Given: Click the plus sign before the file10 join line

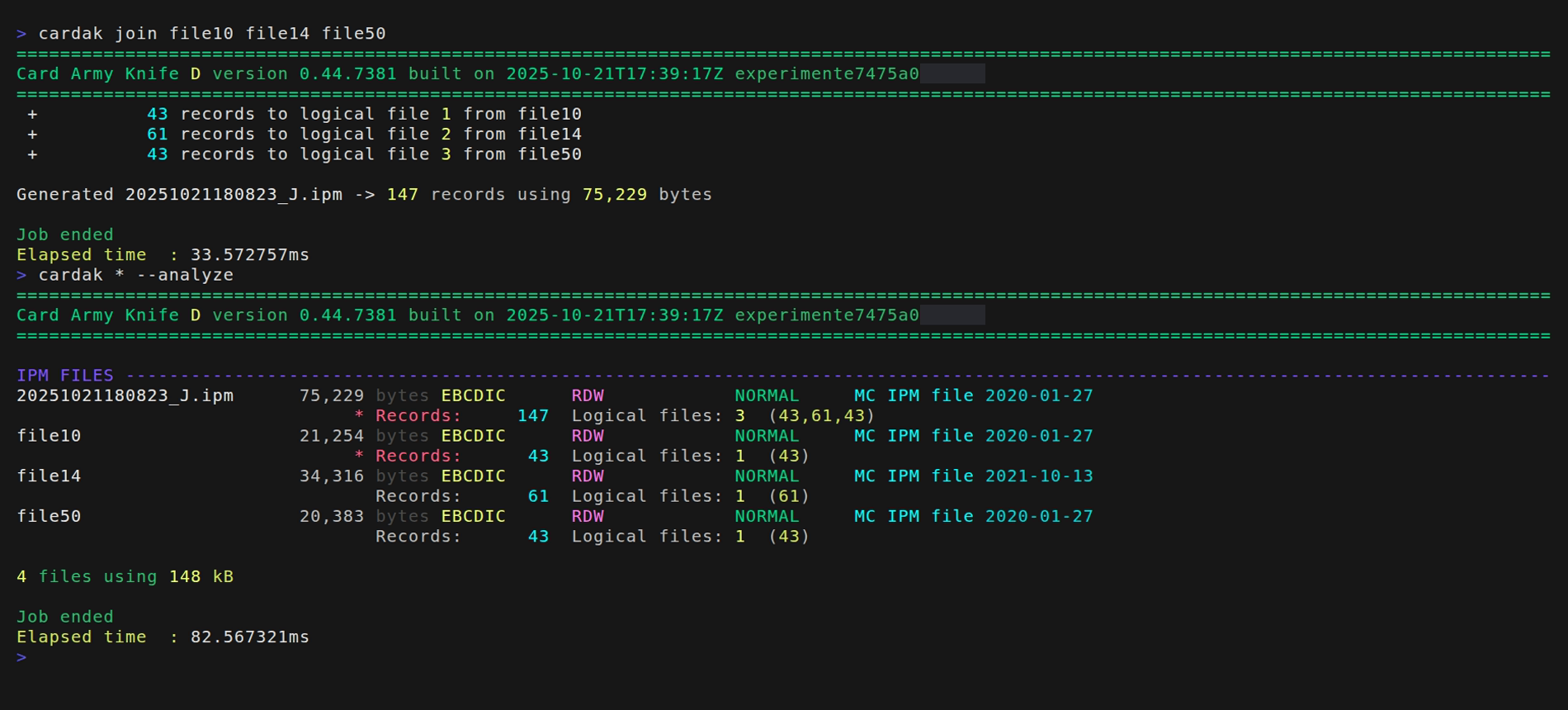Looking at the screenshot, I should (32, 114).
